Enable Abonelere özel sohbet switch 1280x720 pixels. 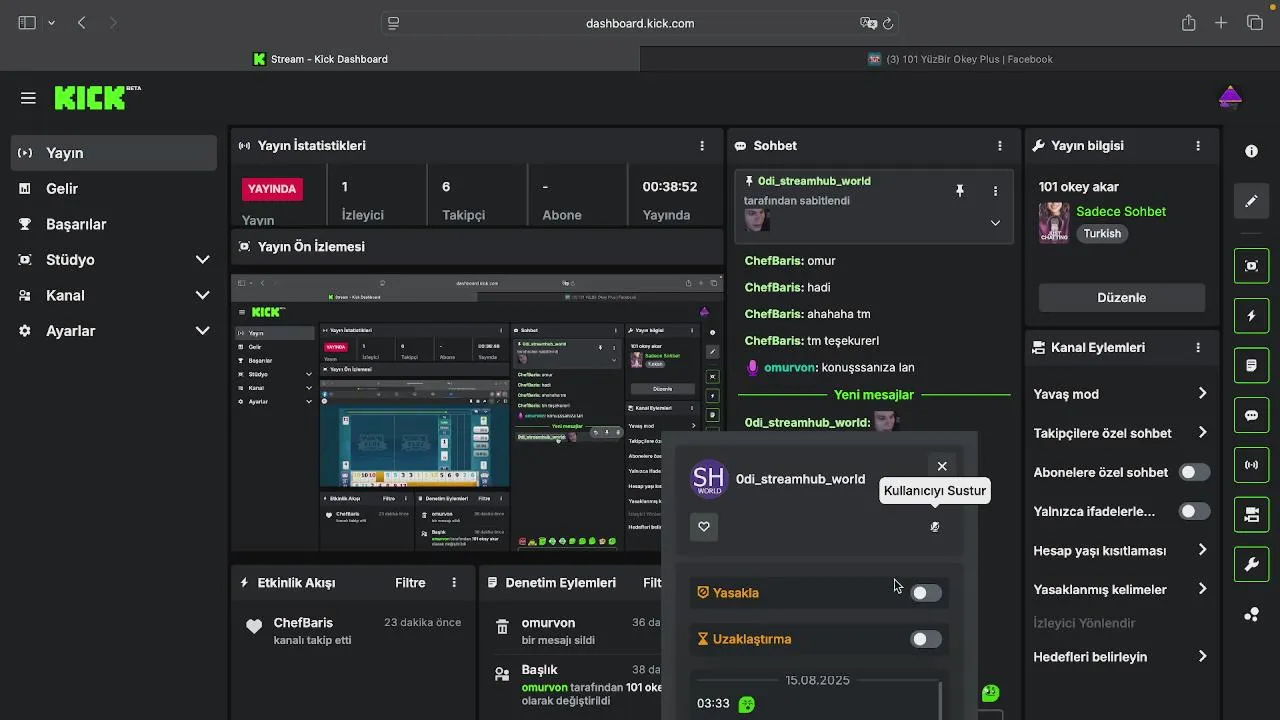point(1194,472)
